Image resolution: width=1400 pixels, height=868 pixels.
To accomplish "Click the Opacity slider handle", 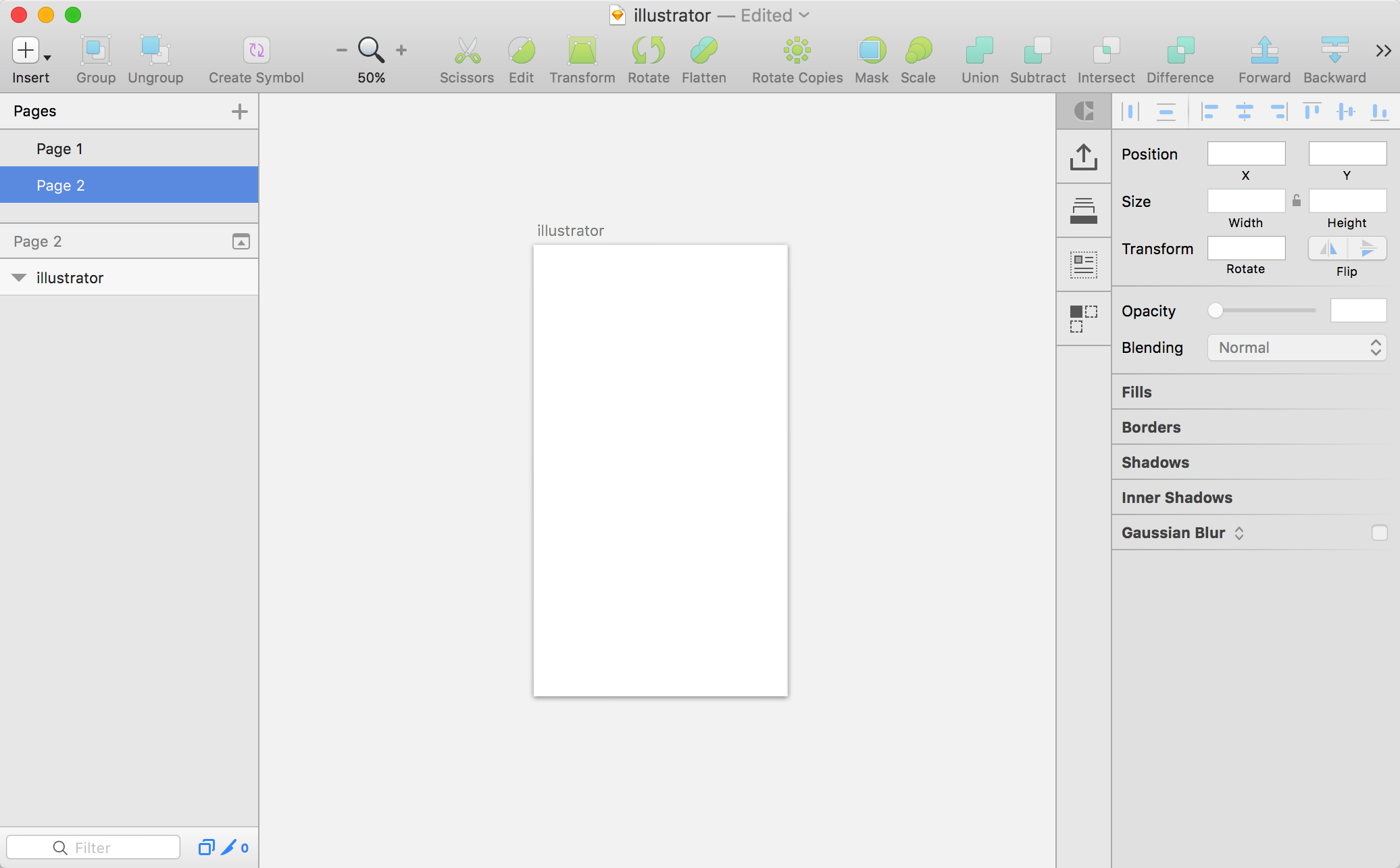I will (1216, 310).
